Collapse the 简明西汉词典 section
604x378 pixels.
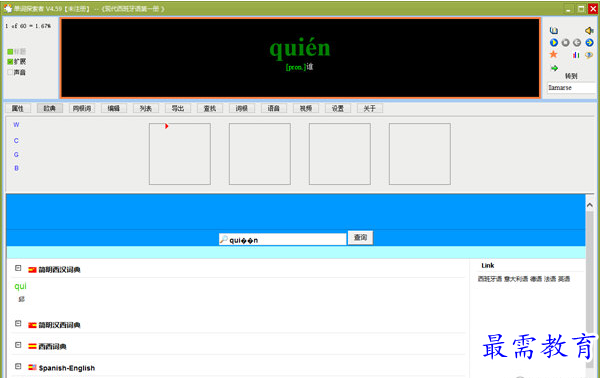[x=18, y=268]
